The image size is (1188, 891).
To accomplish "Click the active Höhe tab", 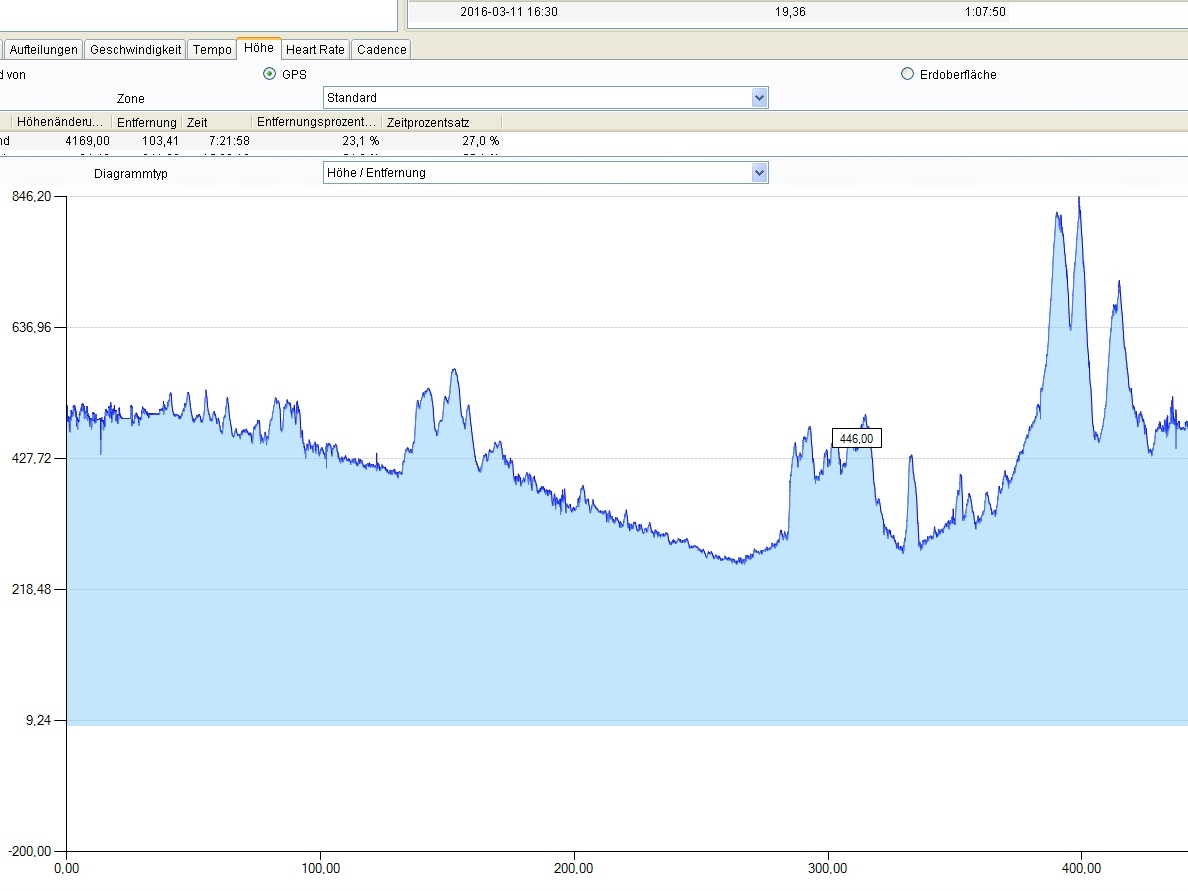I will point(258,49).
